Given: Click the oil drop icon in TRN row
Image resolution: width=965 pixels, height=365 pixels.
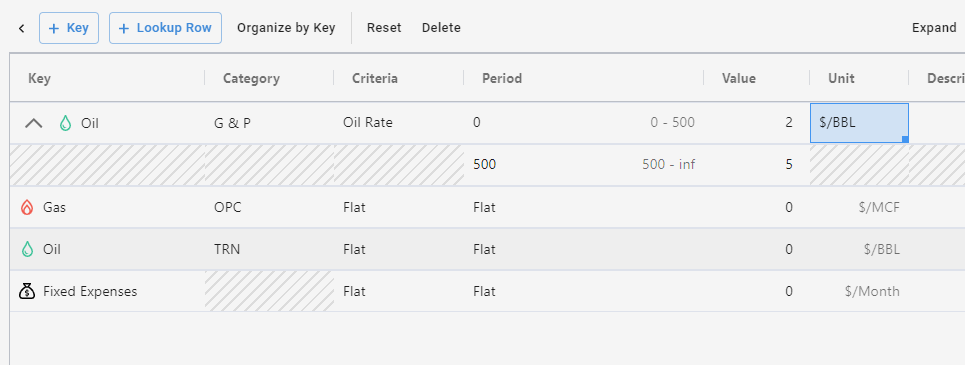Looking at the screenshot, I should (x=26, y=249).
